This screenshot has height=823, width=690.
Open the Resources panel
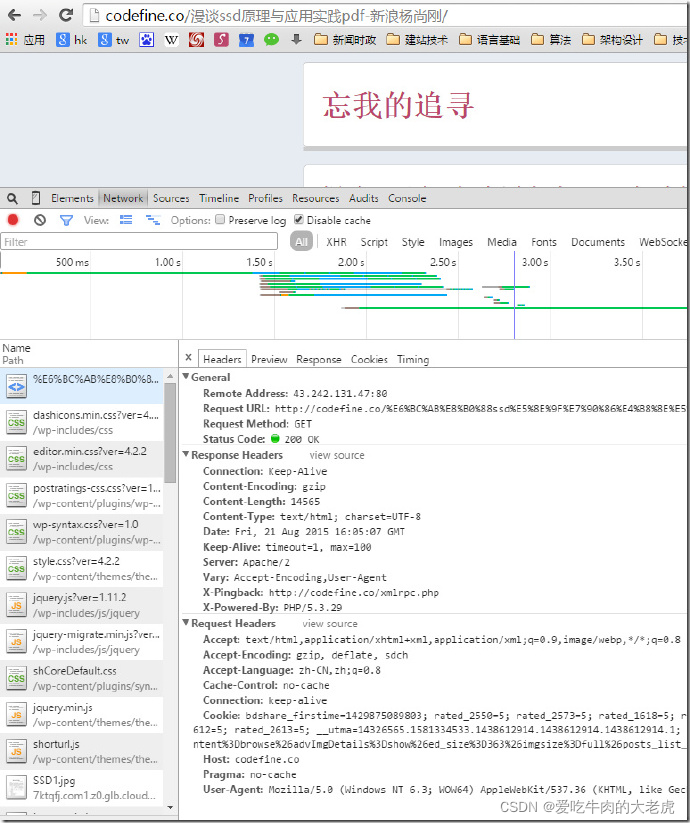[x=315, y=198]
